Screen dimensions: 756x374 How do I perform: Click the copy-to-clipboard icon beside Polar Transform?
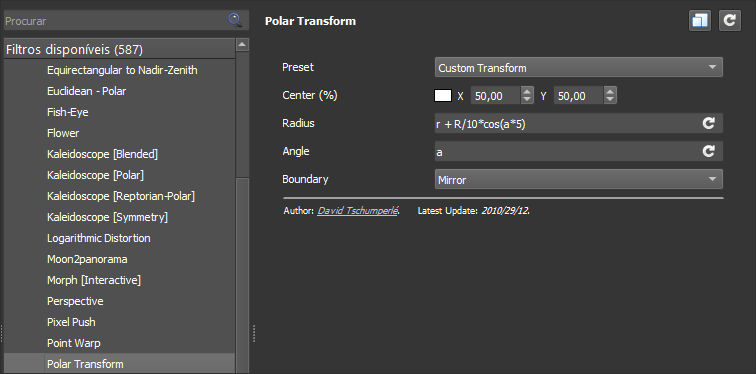click(700, 21)
